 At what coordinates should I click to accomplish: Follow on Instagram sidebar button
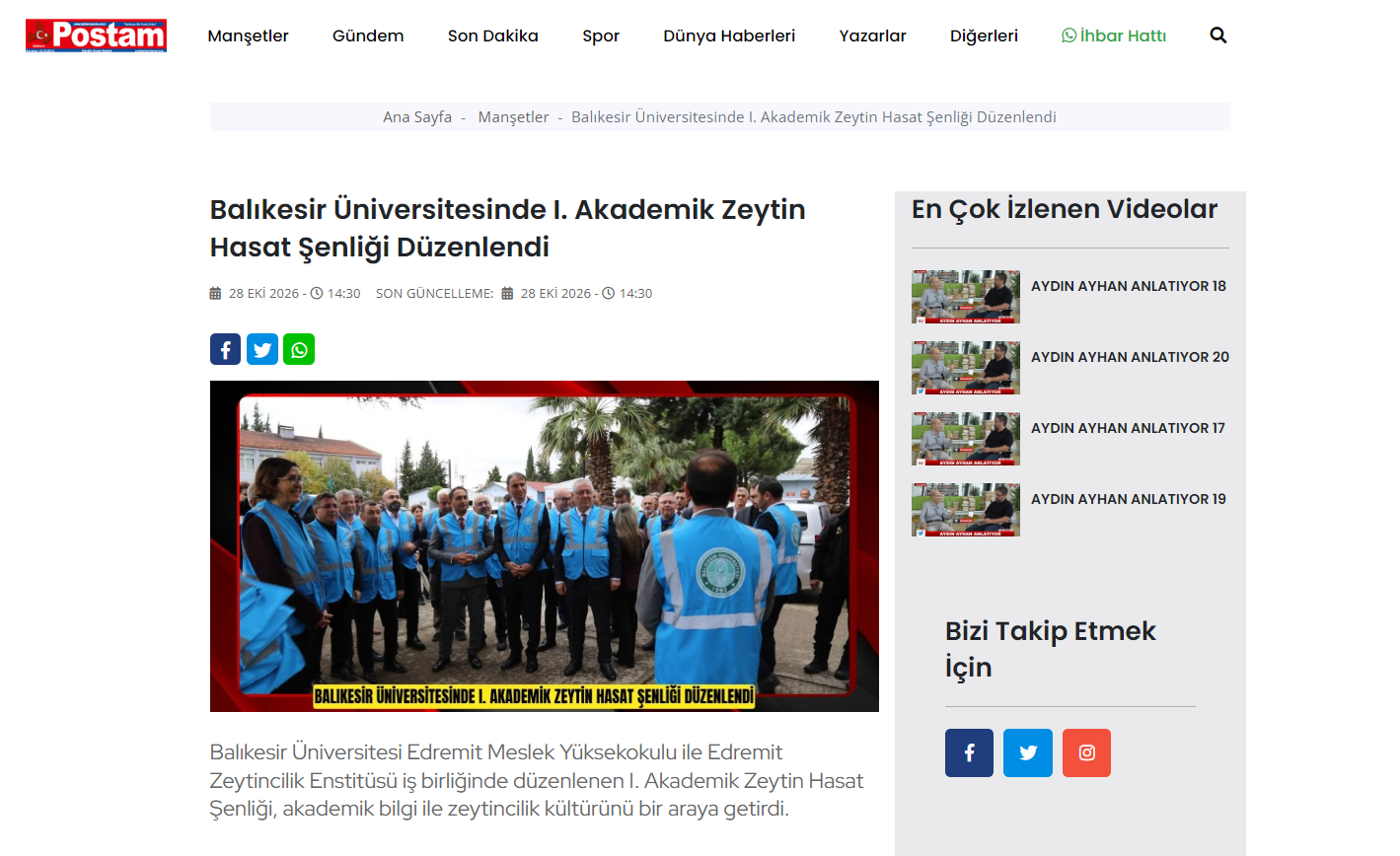coord(1086,752)
